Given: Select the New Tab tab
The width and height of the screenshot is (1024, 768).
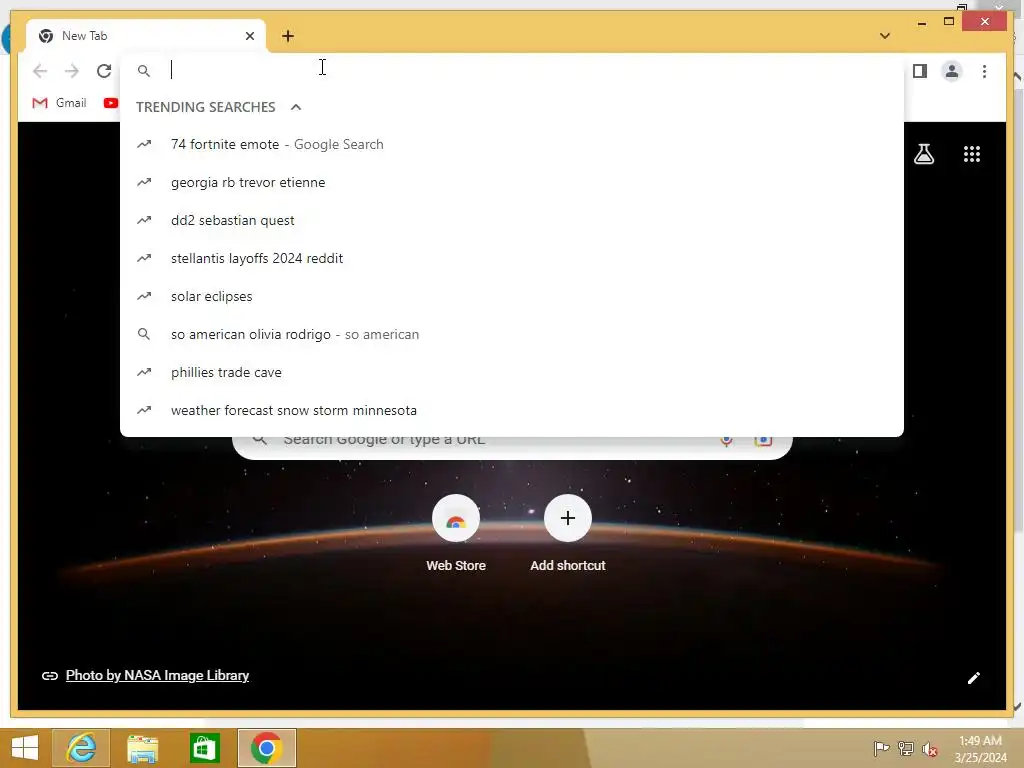Looking at the screenshot, I should coord(146,36).
